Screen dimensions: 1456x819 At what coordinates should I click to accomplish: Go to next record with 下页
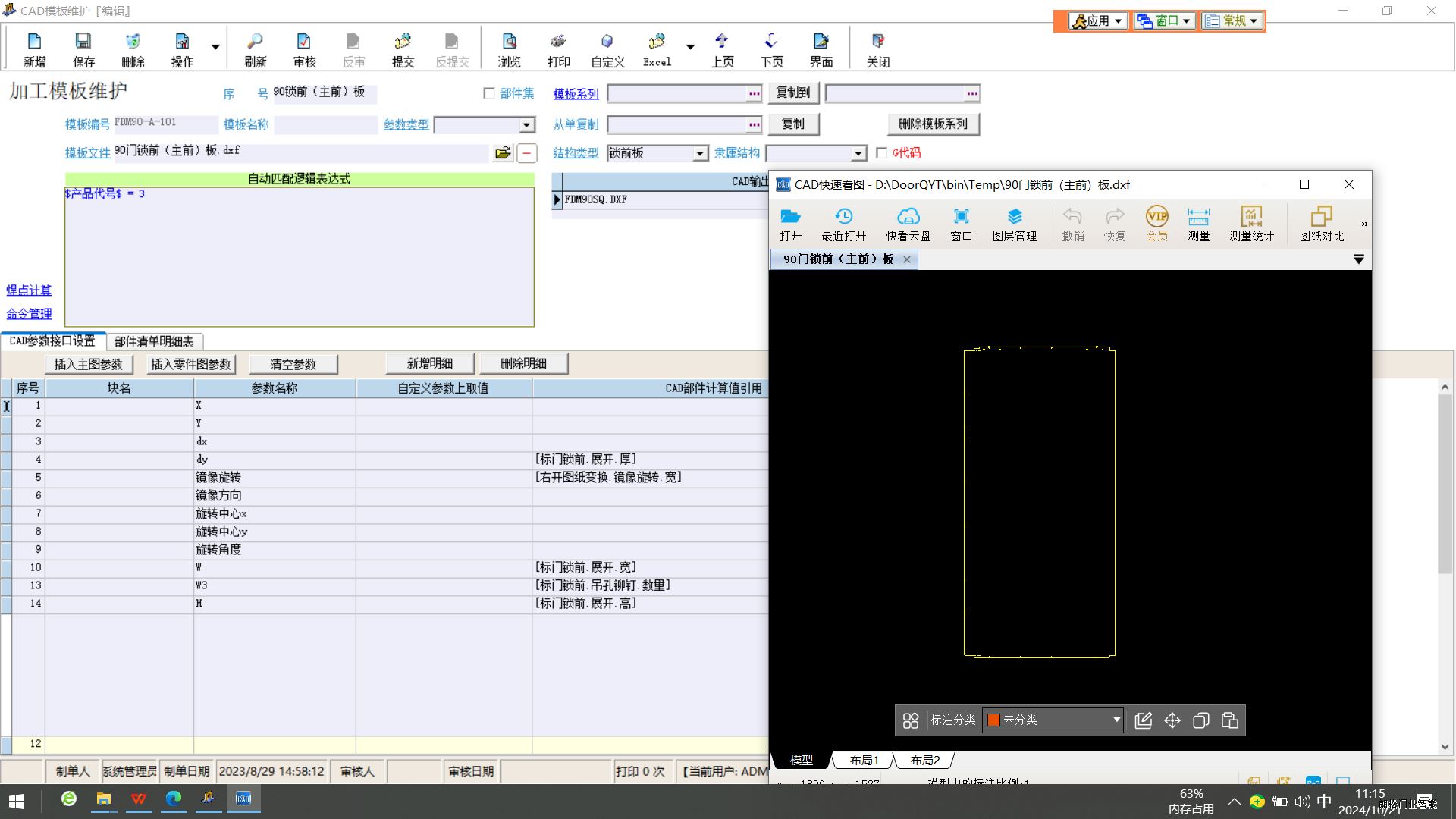pos(771,50)
